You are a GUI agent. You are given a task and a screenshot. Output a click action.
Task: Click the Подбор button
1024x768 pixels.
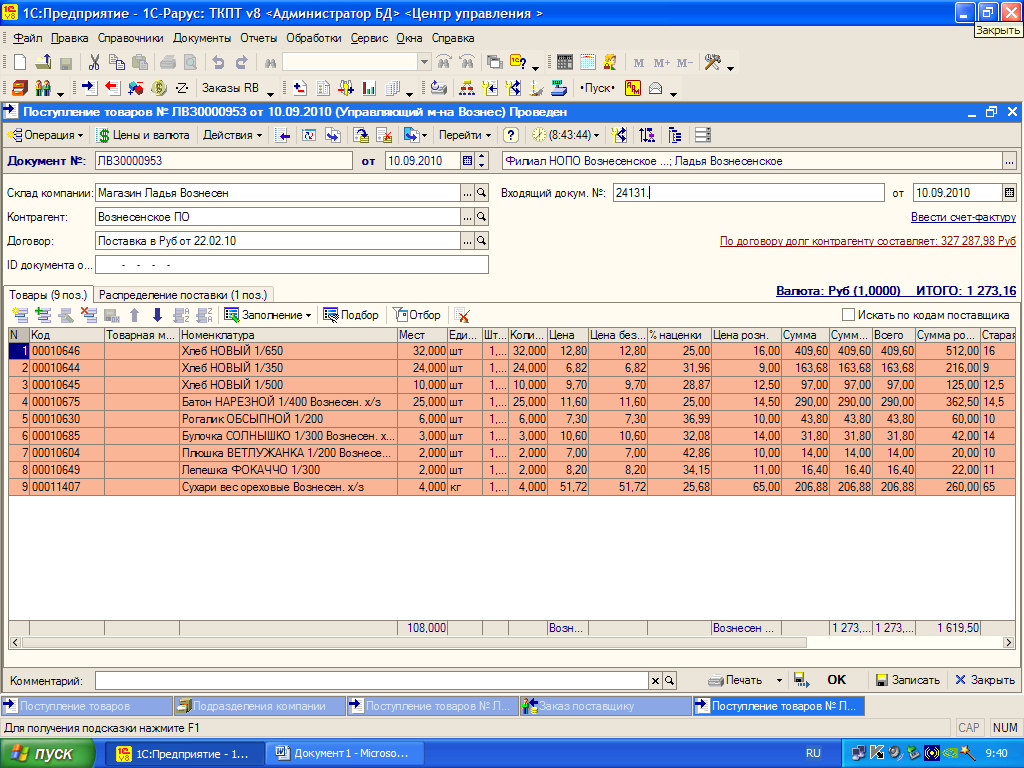[351, 315]
